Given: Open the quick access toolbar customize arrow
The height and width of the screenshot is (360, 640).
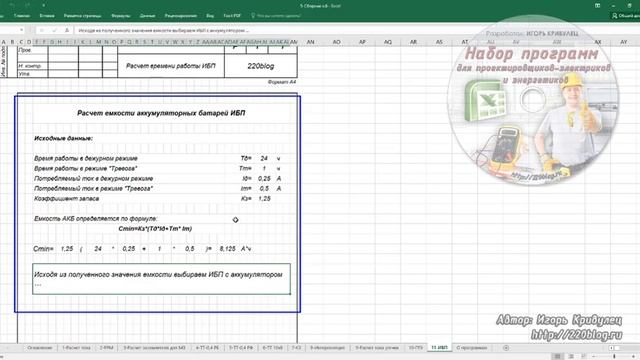Looking at the screenshot, I should [x=43, y=6].
